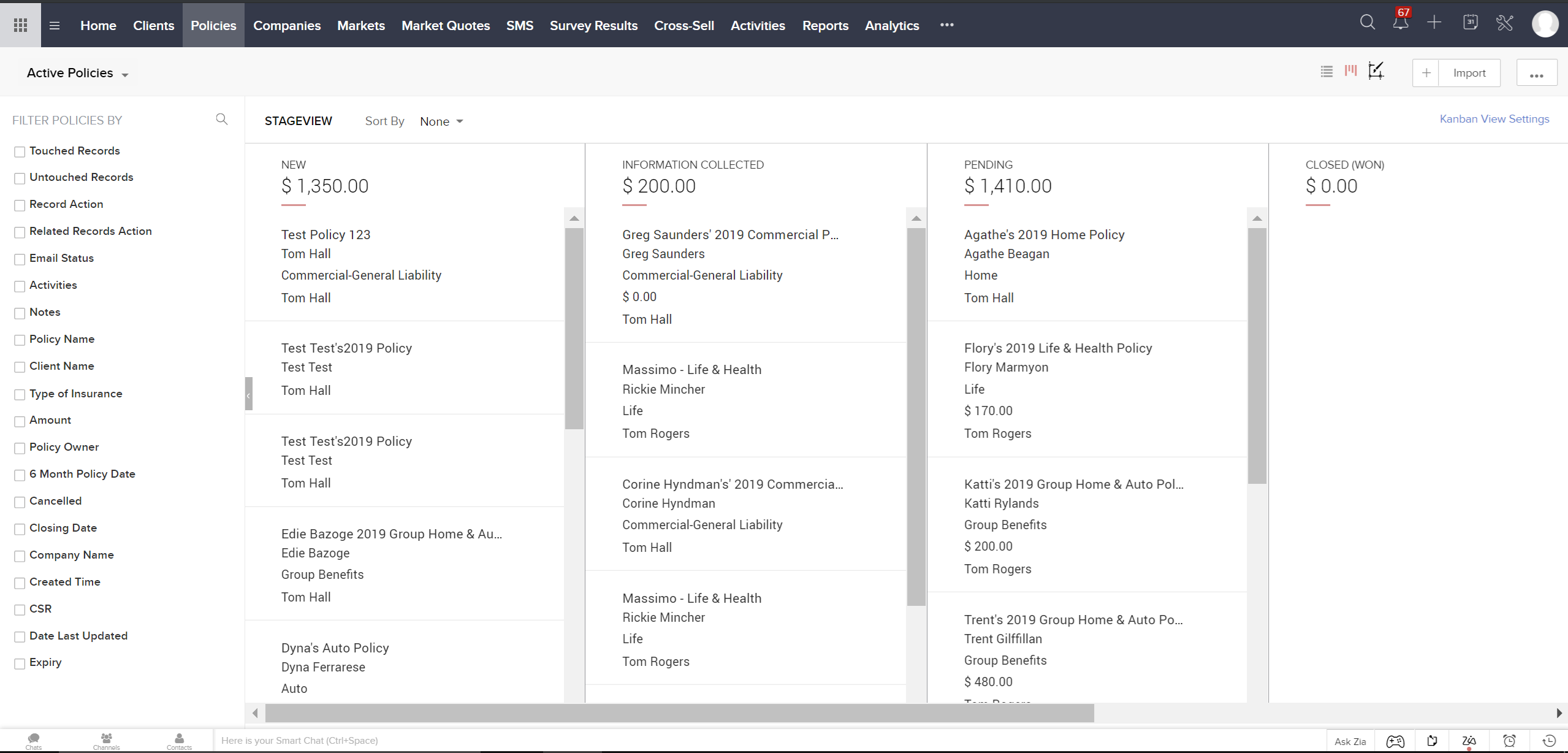1568x753 pixels.
Task: Open Kanban View Settings link
Action: click(1494, 119)
